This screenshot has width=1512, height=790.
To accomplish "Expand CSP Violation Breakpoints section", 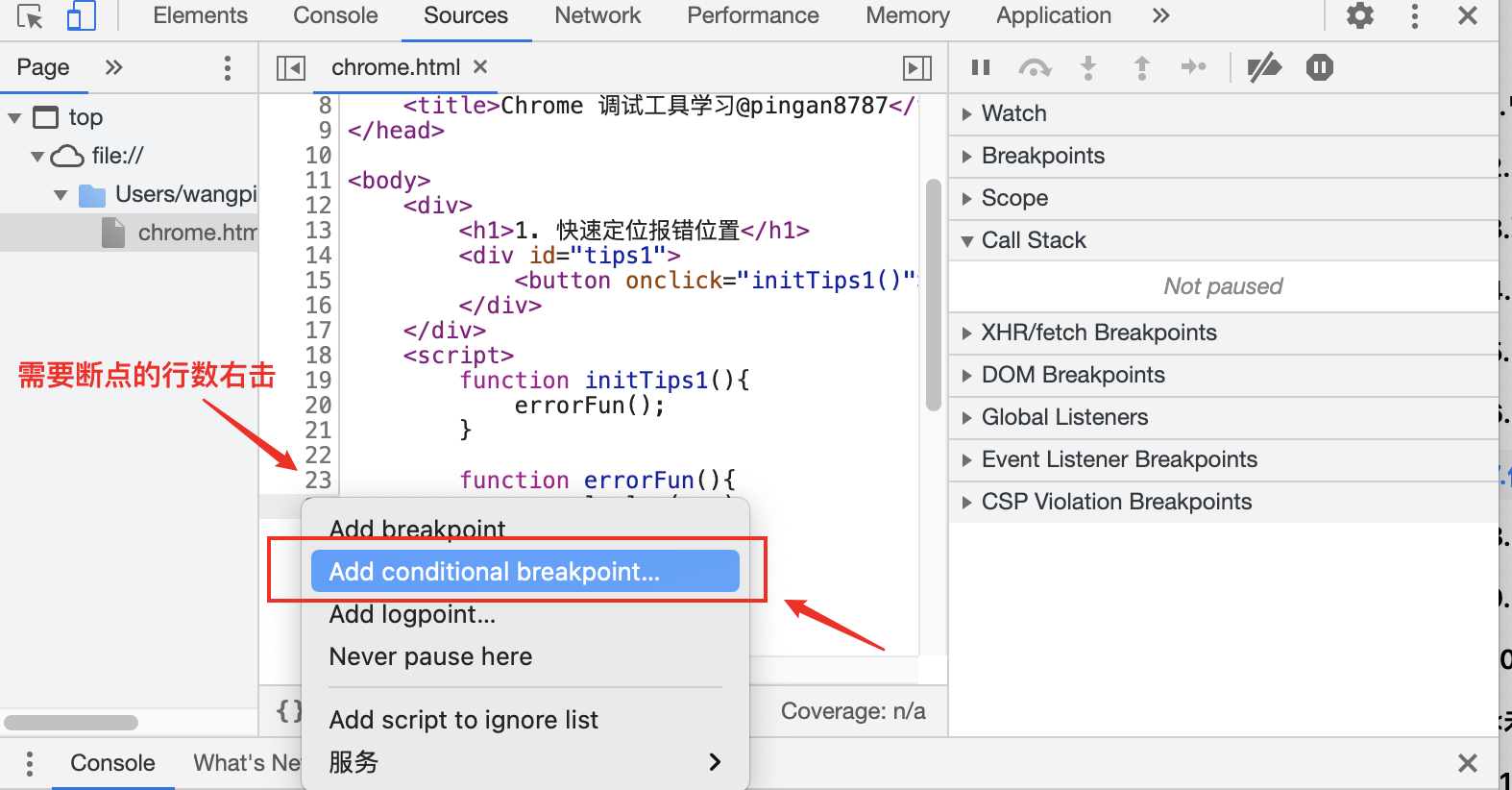I will [x=1223, y=502].
